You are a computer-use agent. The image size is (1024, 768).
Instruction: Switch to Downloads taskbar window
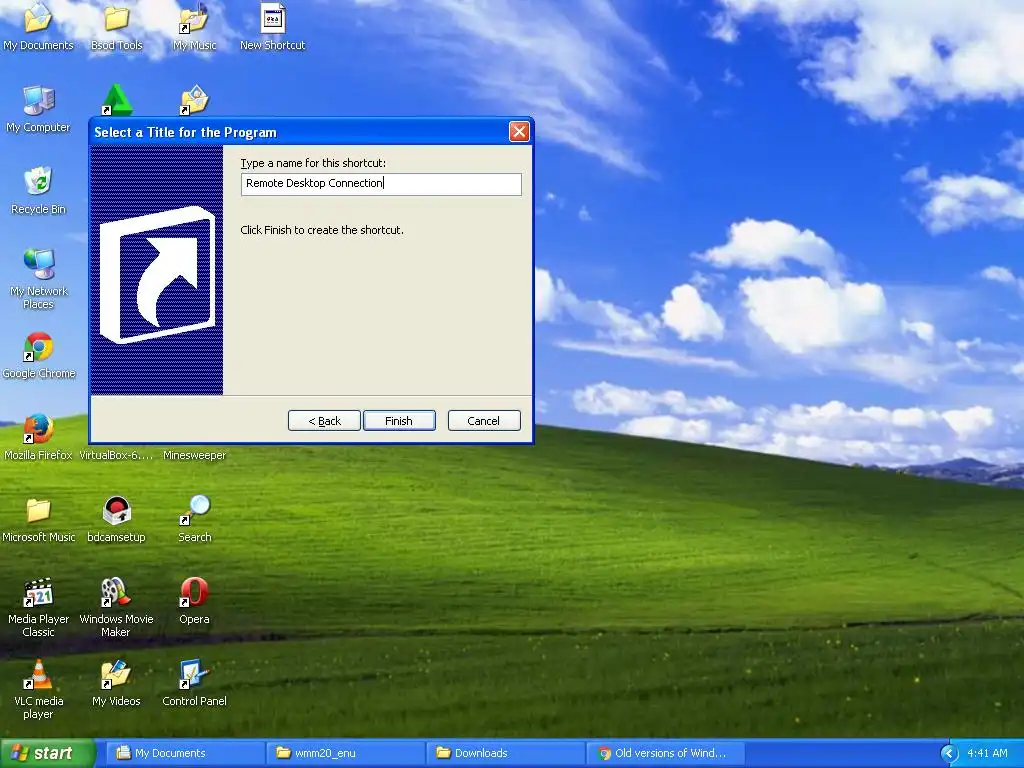505,753
